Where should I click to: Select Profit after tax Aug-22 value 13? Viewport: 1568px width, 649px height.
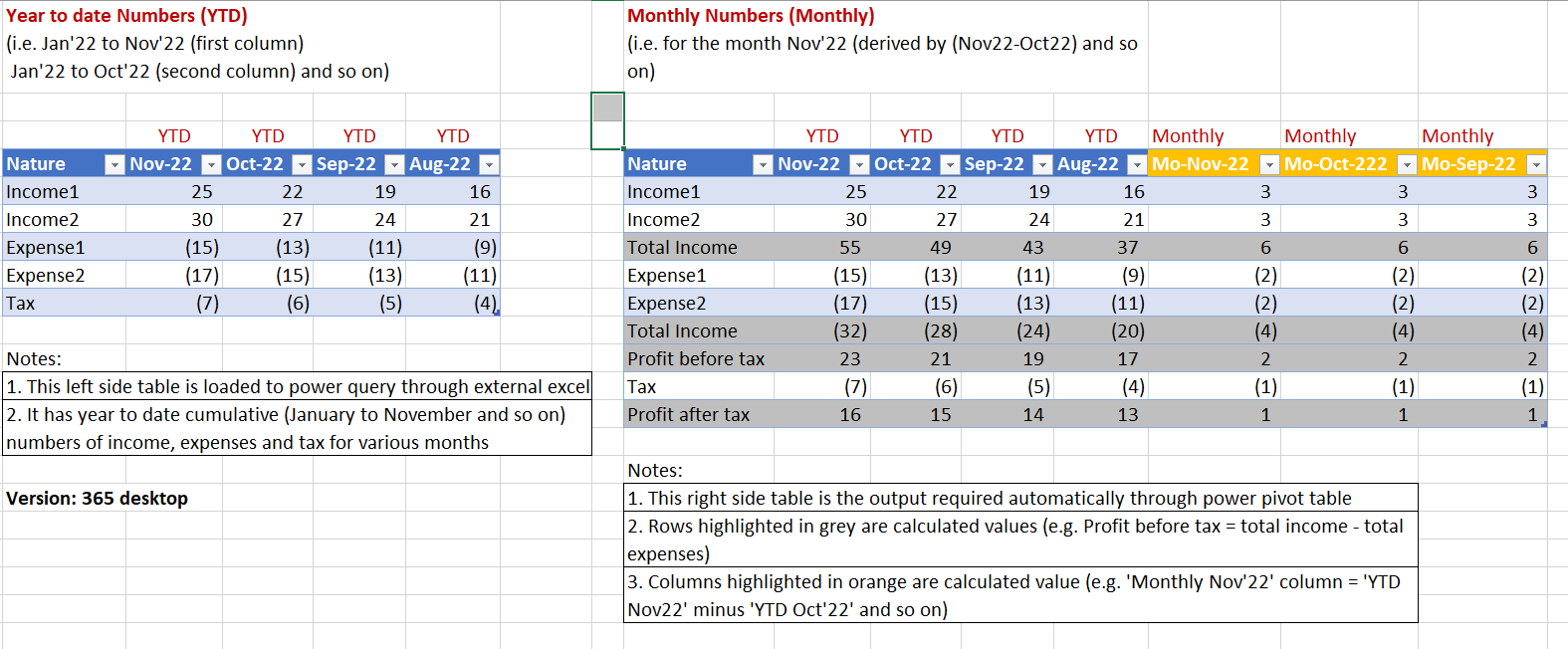pyautogui.click(x=1127, y=415)
